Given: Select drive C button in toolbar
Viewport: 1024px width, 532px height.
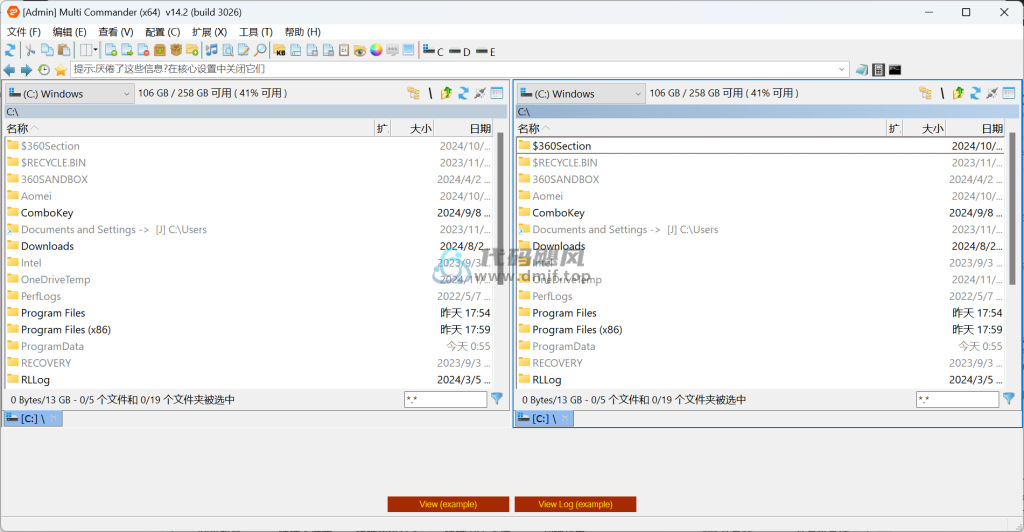Looking at the screenshot, I should [433, 51].
